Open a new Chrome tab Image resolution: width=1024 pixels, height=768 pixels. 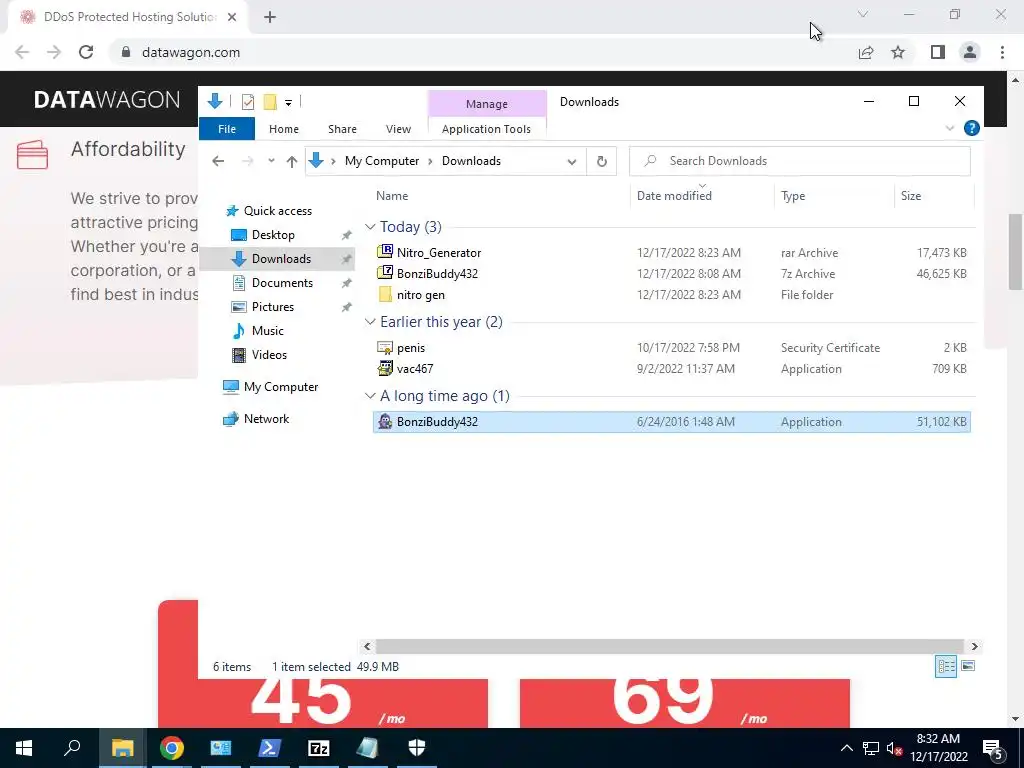coord(270,18)
